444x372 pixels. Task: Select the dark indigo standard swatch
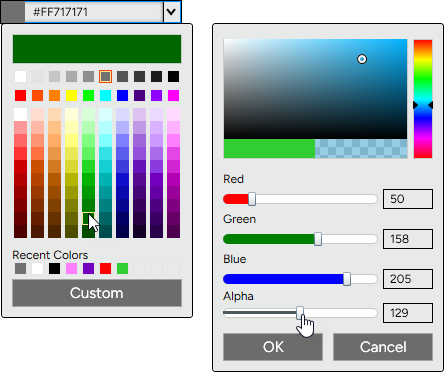(x=139, y=96)
